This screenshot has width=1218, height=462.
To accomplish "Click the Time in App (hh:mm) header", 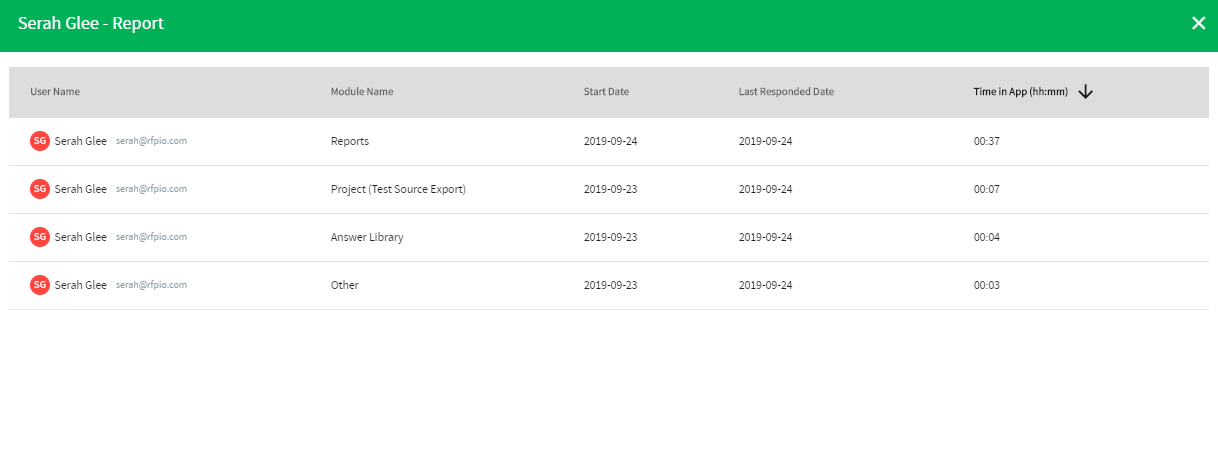I will [1020, 91].
